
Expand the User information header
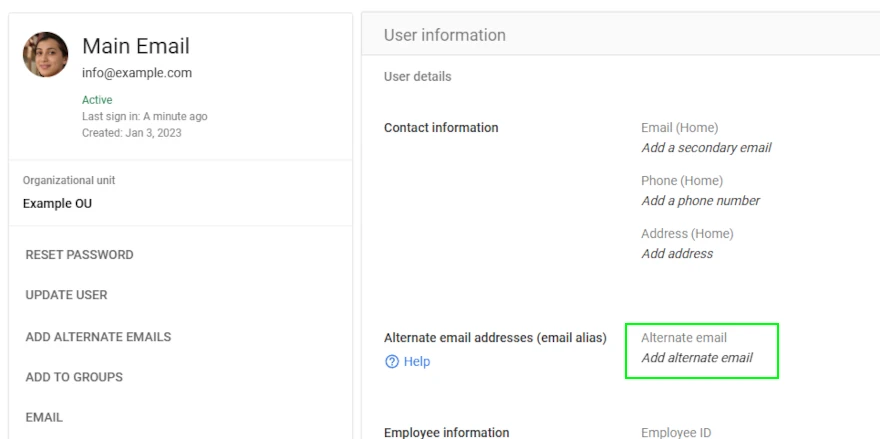pyautogui.click(x=445, y=35)
